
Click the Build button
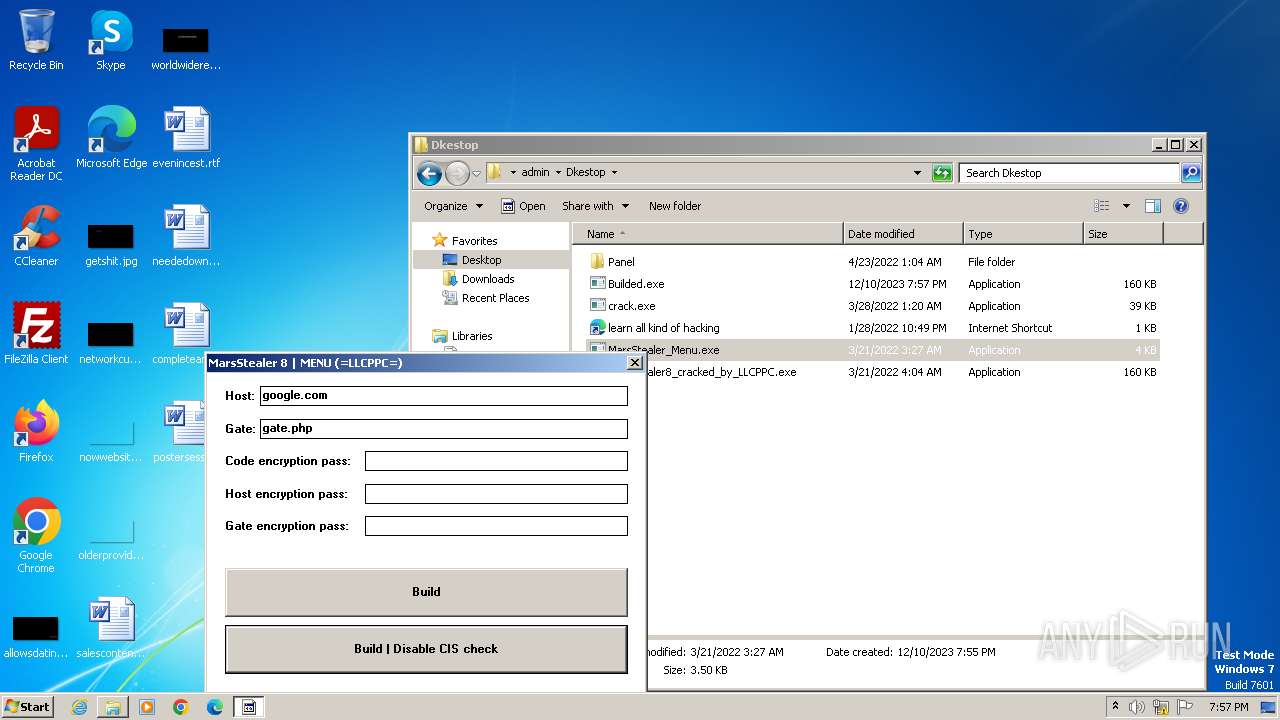tap(426, 592)
